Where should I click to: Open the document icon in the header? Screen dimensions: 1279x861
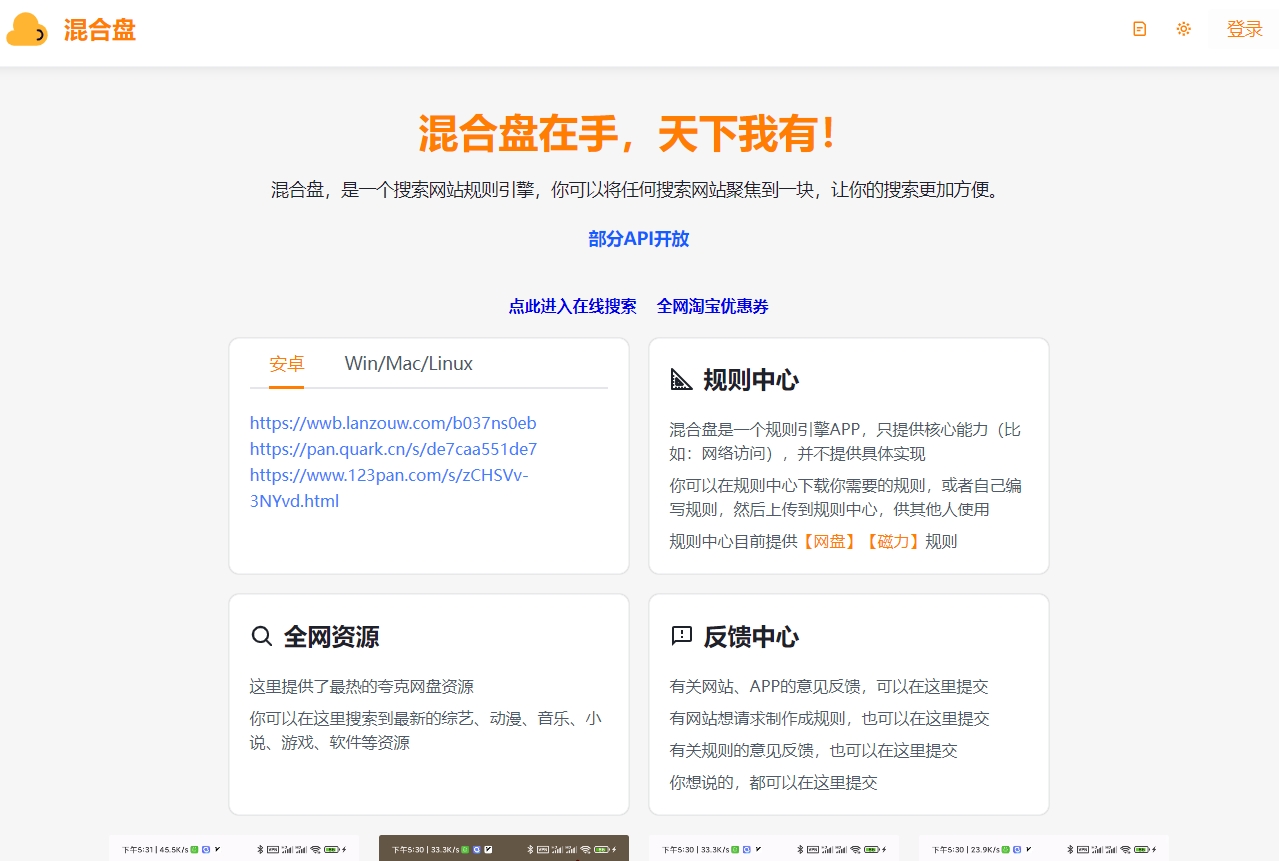pyautogui.click(x=1139, y=29)
